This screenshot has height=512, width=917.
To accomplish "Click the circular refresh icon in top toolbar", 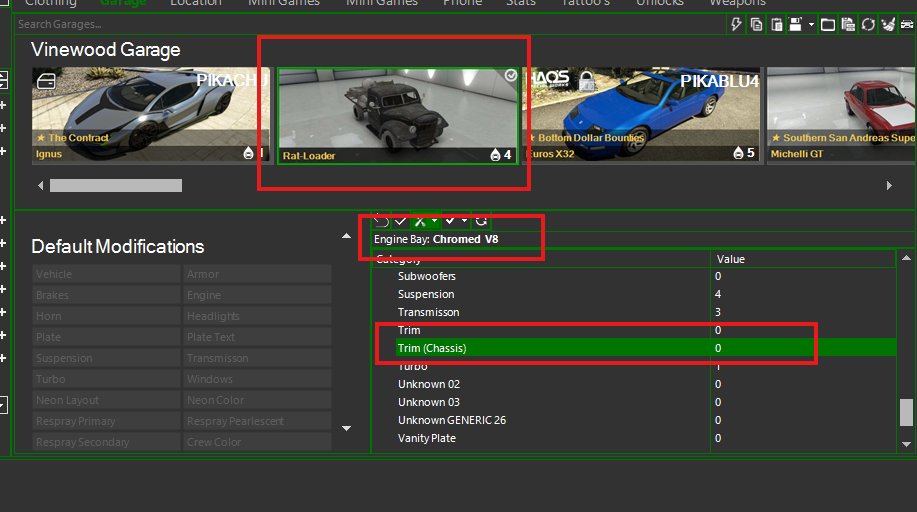I will coord(868,25).
